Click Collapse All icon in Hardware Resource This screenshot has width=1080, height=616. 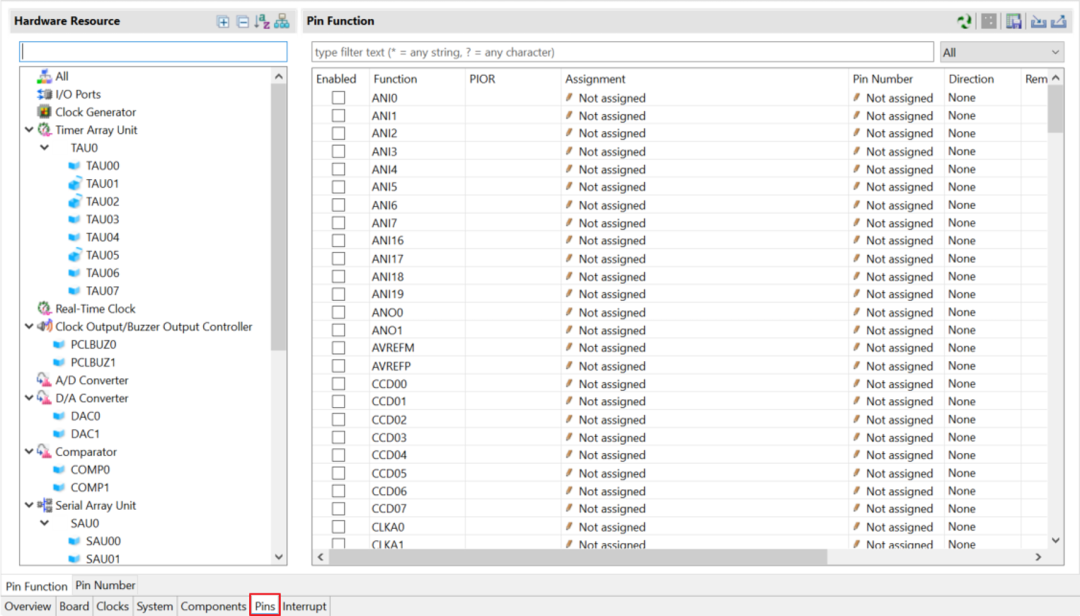(242, 22)
